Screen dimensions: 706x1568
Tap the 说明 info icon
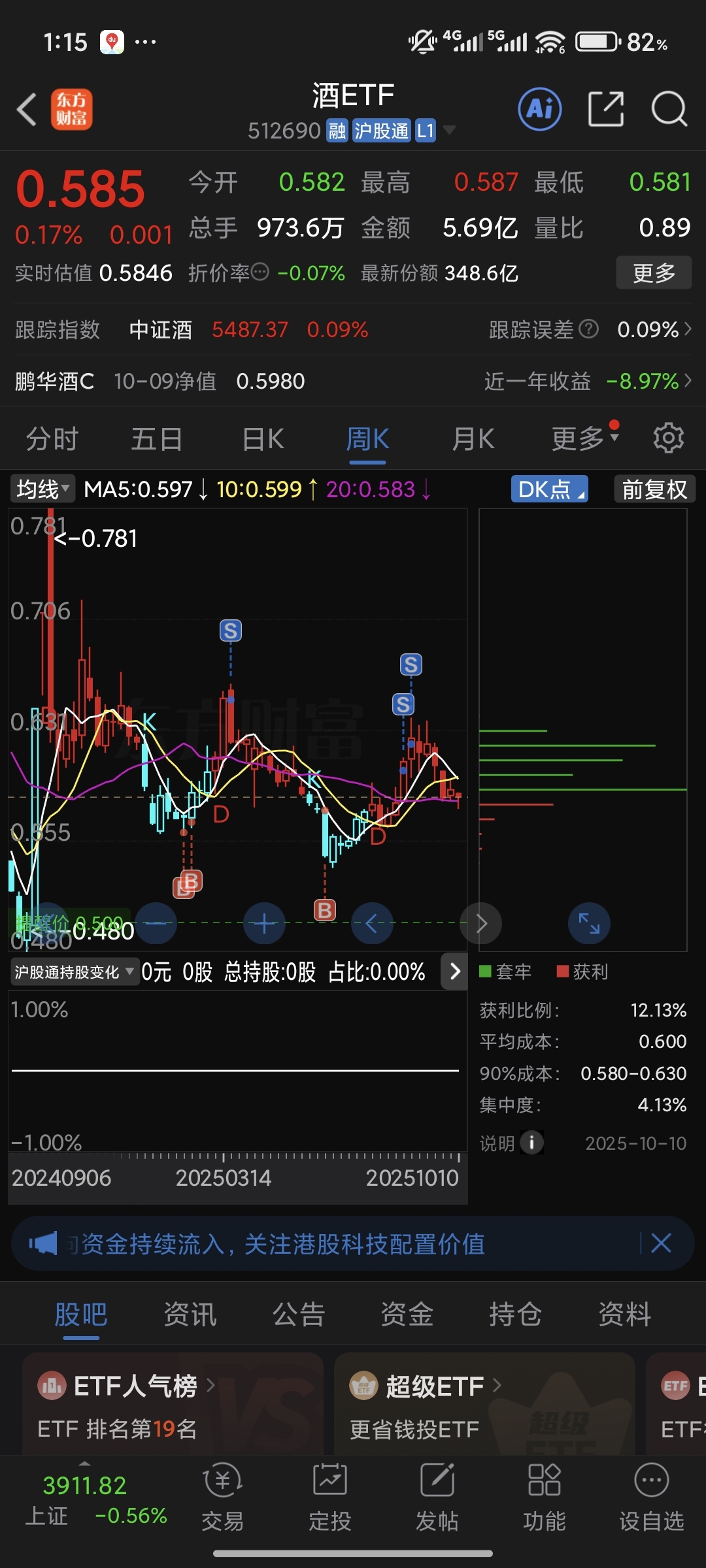pyautogui.click(x=531, y=1143)
